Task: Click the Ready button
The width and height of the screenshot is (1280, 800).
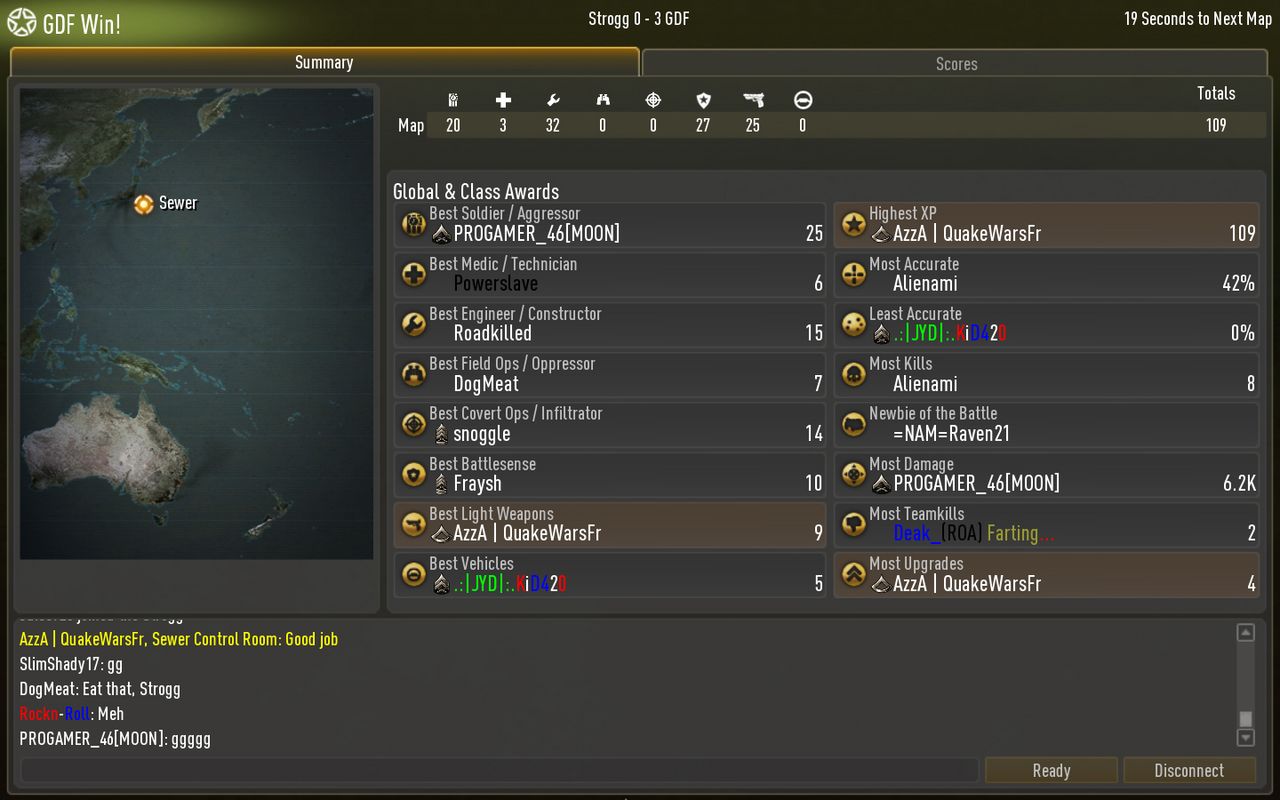Action: pos(1051,770)
